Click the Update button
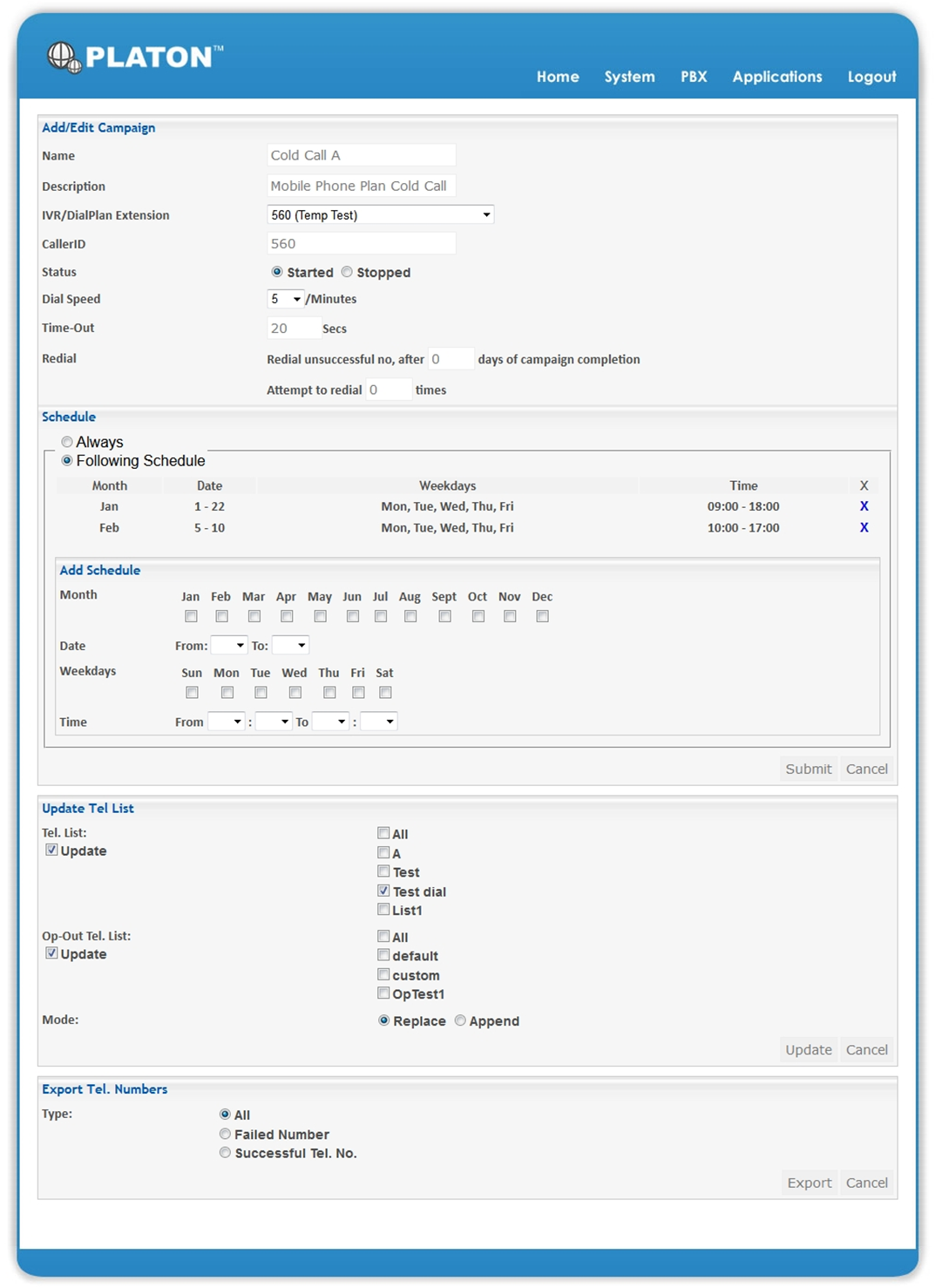 (808, 1049)
